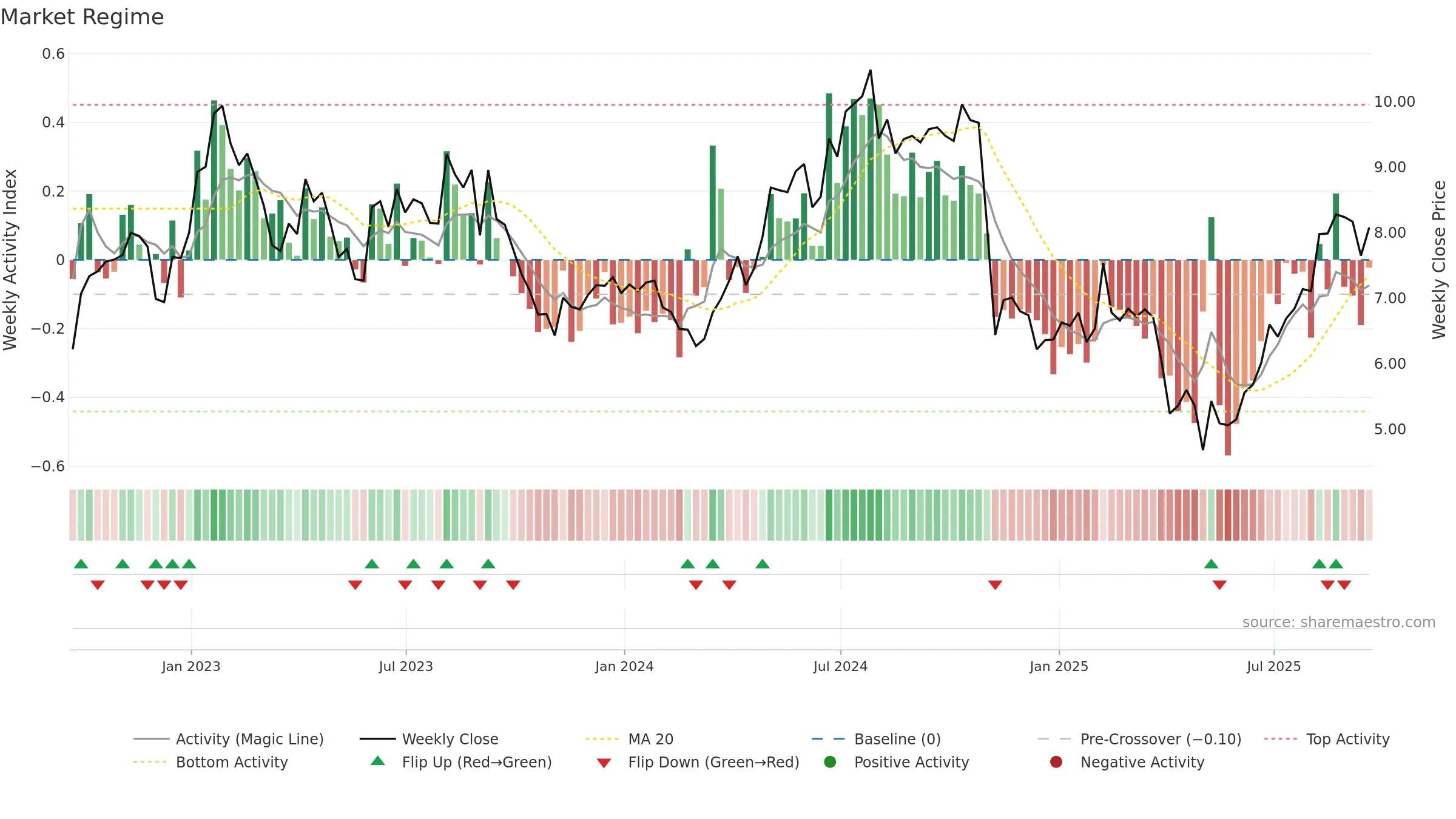Toggle the Pre-Crossover (−0.10) legend entry
This screenshot has height=819, width=1456.
pyautogui.click(x=1139, y=739)
